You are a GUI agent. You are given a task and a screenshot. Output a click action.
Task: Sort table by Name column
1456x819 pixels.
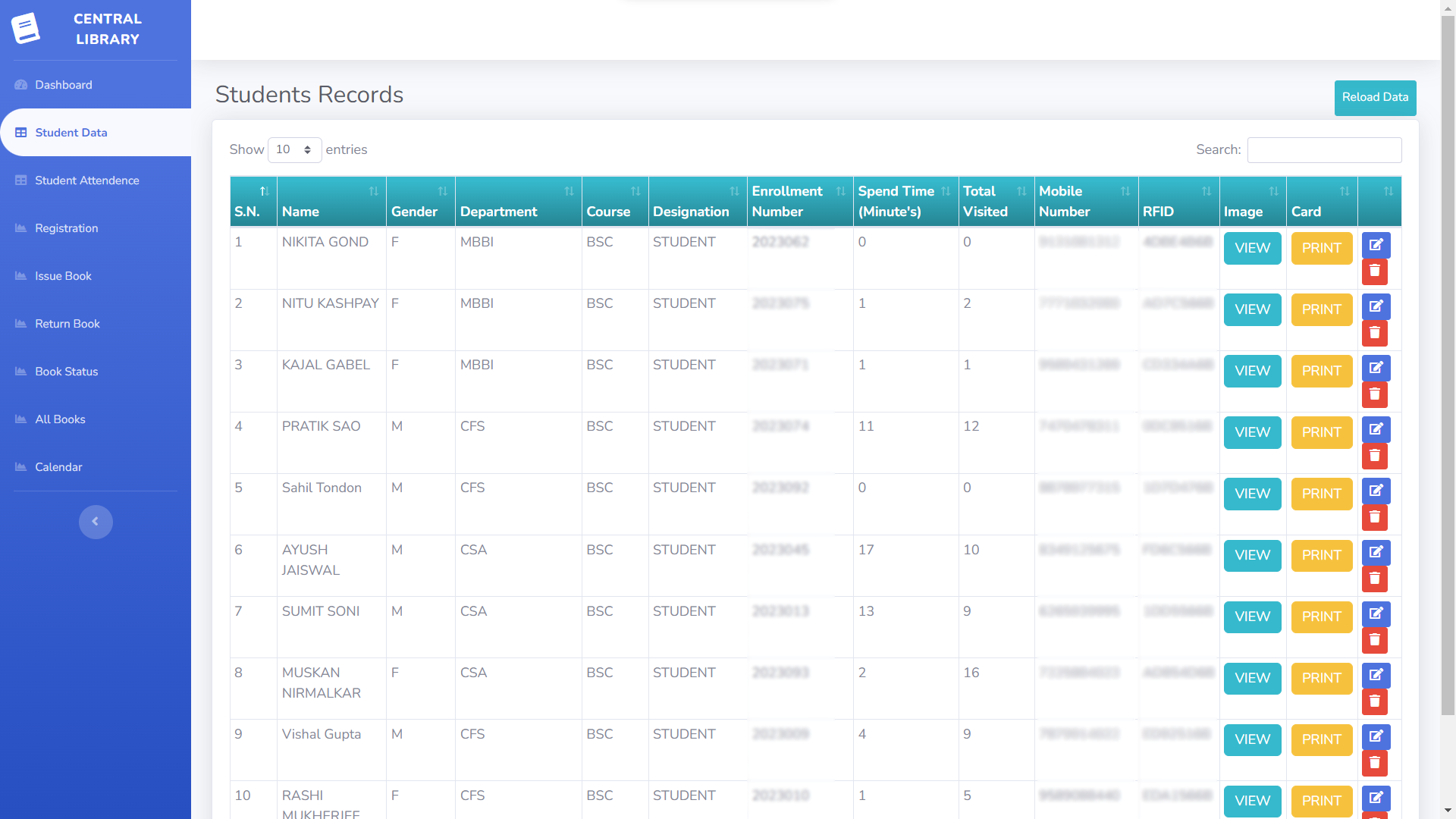coord(331,202)
